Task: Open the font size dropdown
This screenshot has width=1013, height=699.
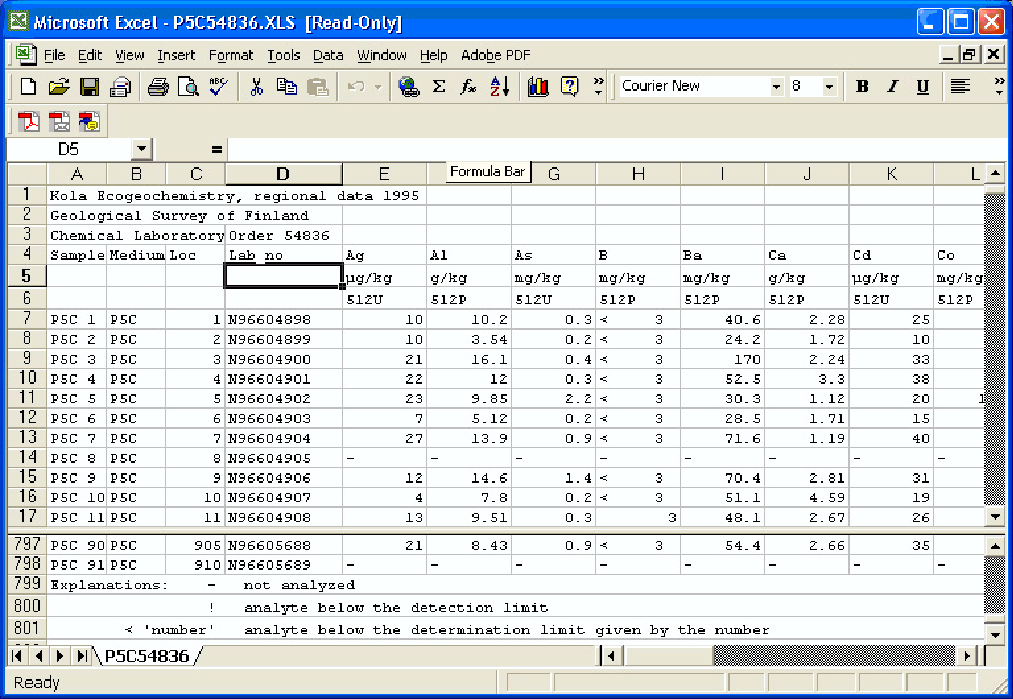Action: coord(829,87)
